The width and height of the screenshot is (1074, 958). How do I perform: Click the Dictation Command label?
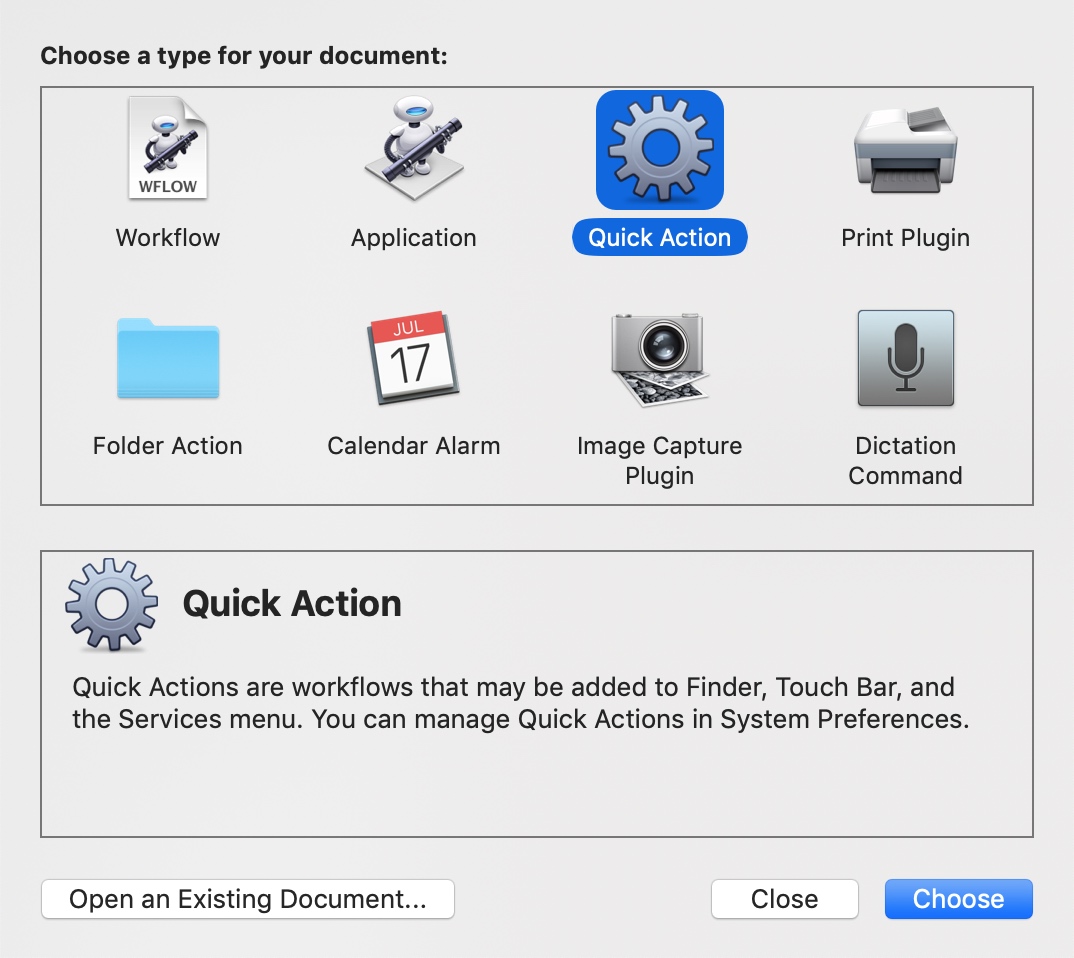pos(906,461)
